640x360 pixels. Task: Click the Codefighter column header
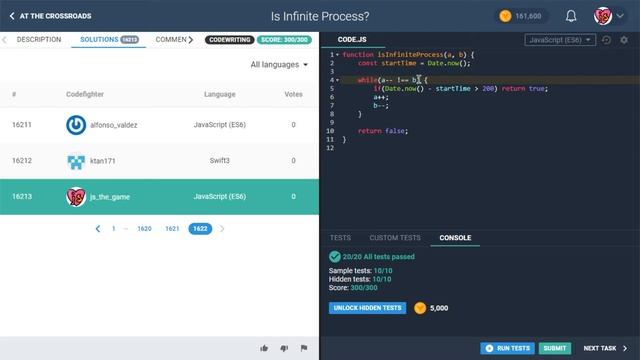[85, 94]
